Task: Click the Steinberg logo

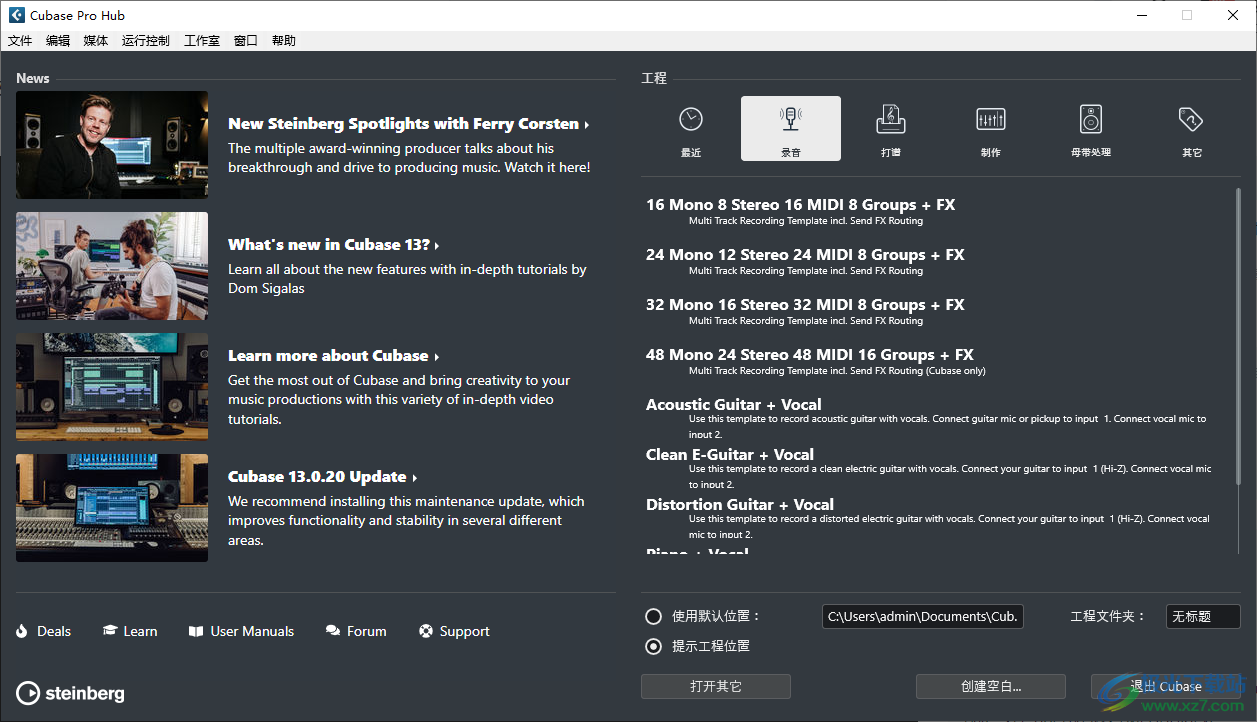Action: point(69,693)
